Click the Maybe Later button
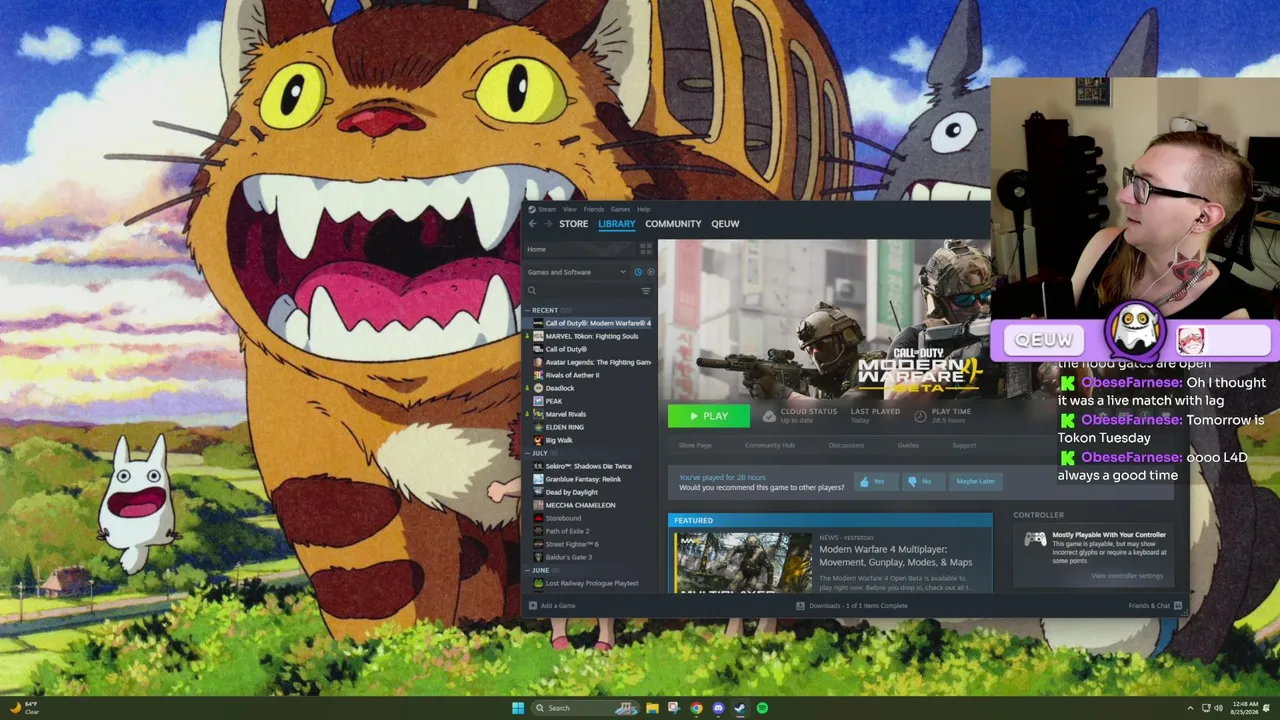The image size is (1280, 720). pos(976,481)
